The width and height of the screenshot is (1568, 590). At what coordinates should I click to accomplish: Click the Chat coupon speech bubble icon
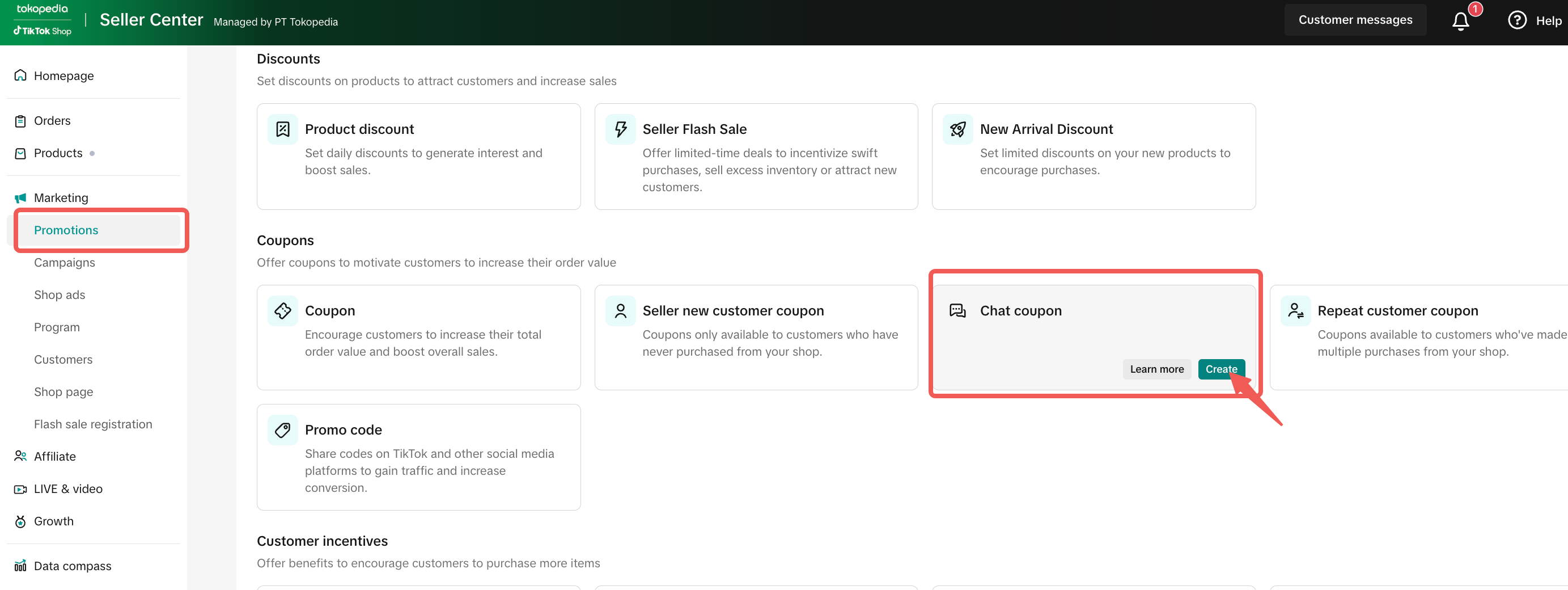957,310
